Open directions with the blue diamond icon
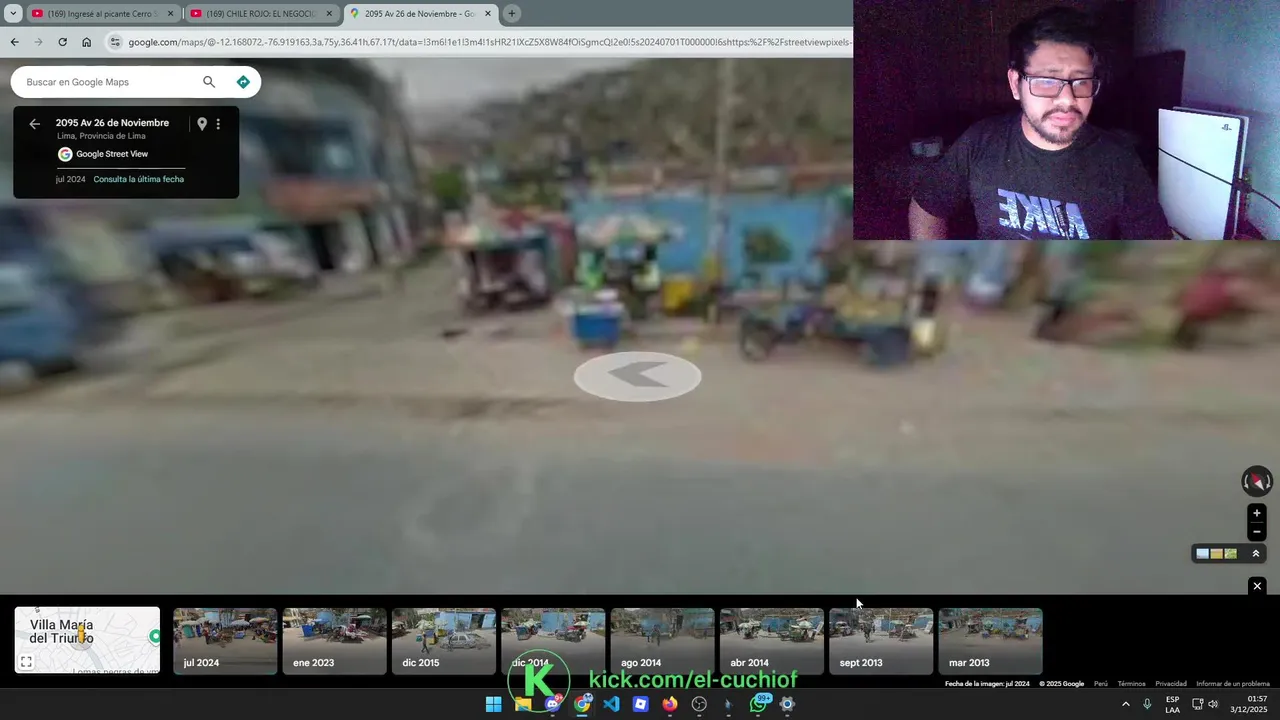This screenshot has width=1280, height=720. pyautogui.click(x=243, y=82)
